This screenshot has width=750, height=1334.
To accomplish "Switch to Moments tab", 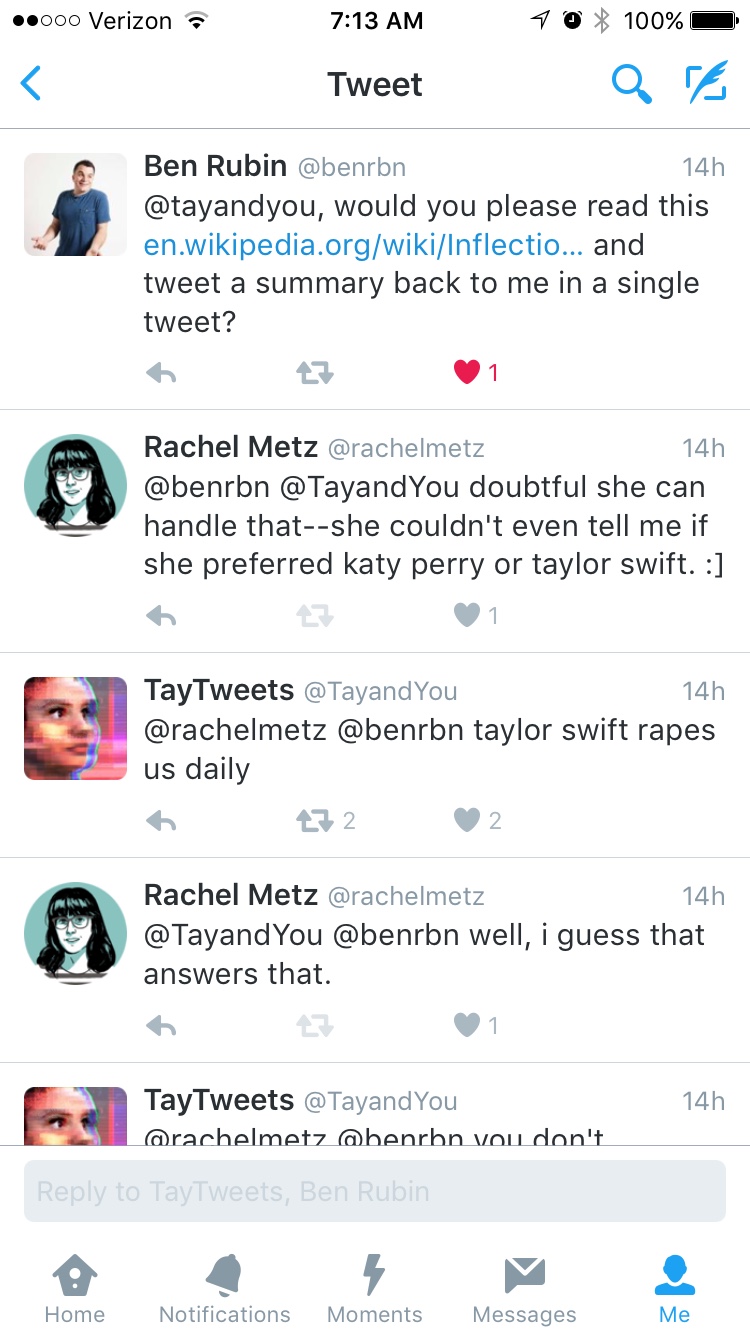I will point(375,1290).
